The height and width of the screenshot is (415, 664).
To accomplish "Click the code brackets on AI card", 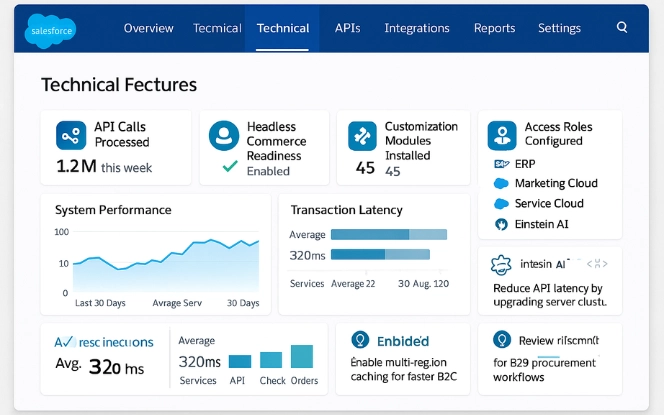I will click(597, 264).
